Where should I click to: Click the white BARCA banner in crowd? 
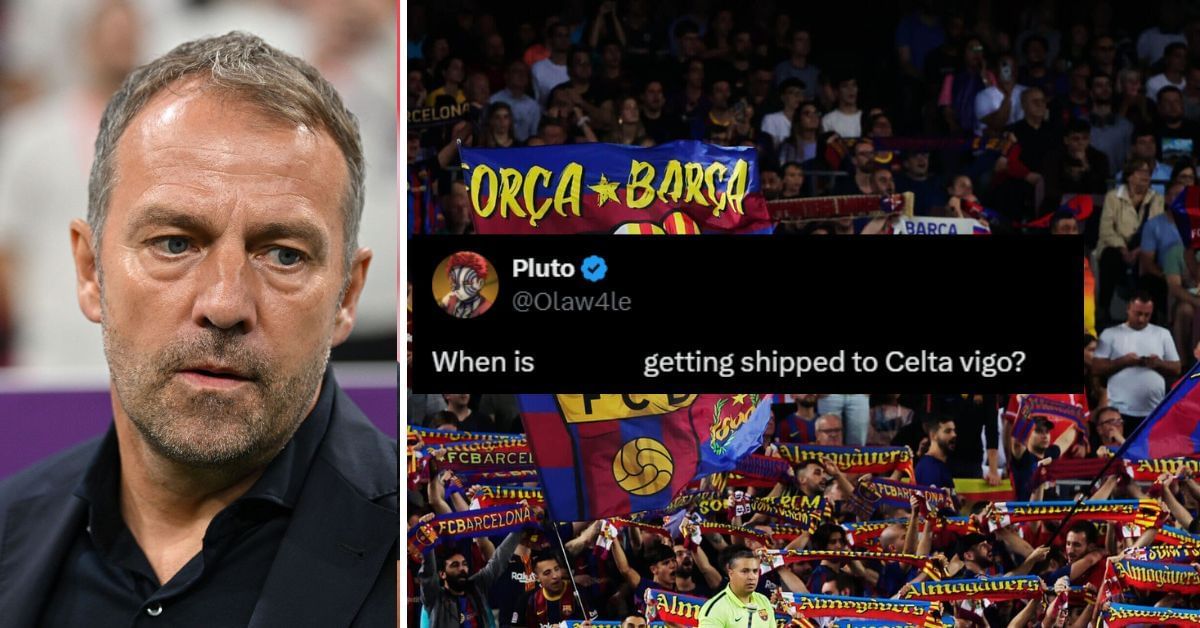pos(941,225)
